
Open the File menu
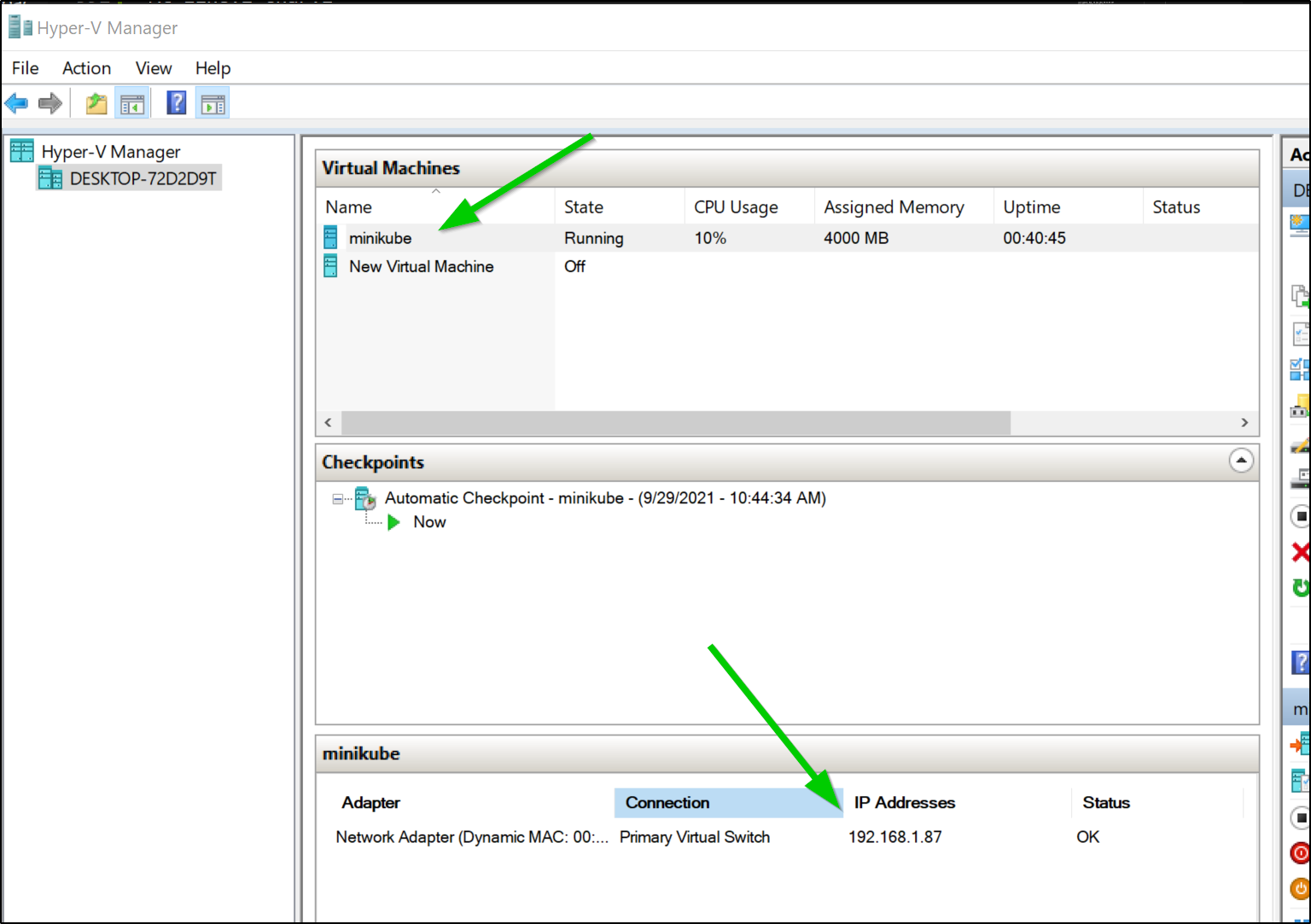click(25, 68)
